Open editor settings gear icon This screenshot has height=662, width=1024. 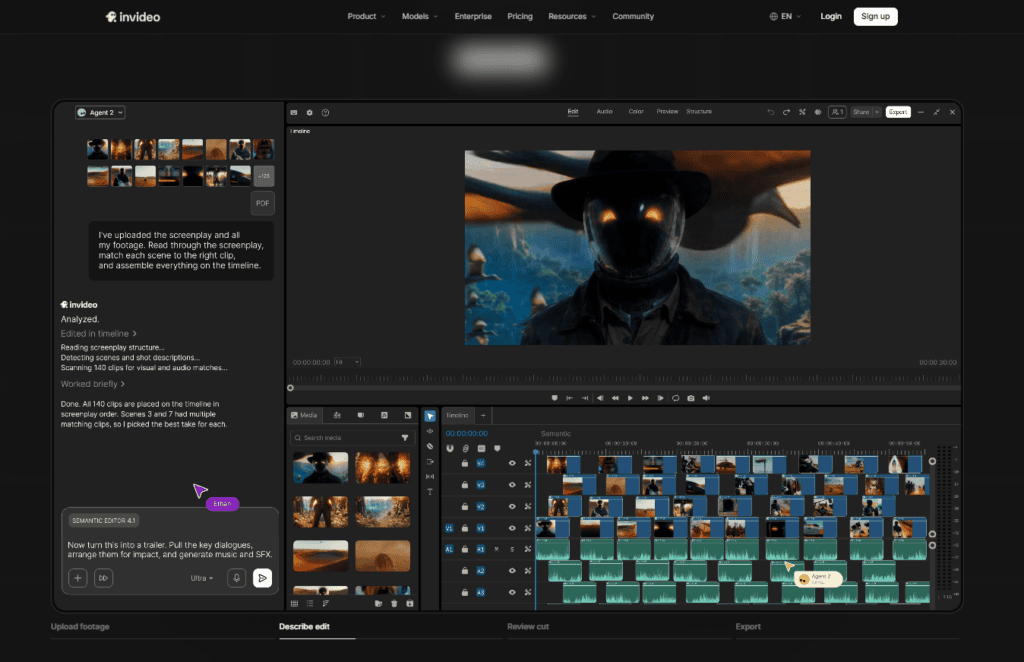coord(310,112)
